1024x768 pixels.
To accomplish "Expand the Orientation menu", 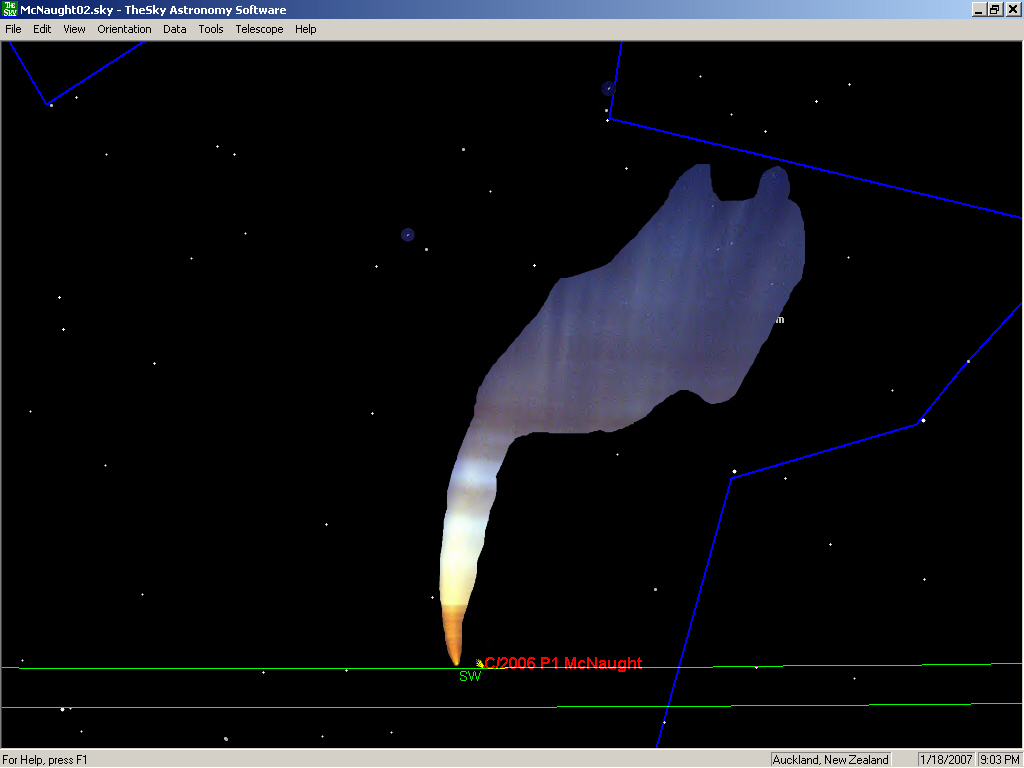I will coord(124,29).
